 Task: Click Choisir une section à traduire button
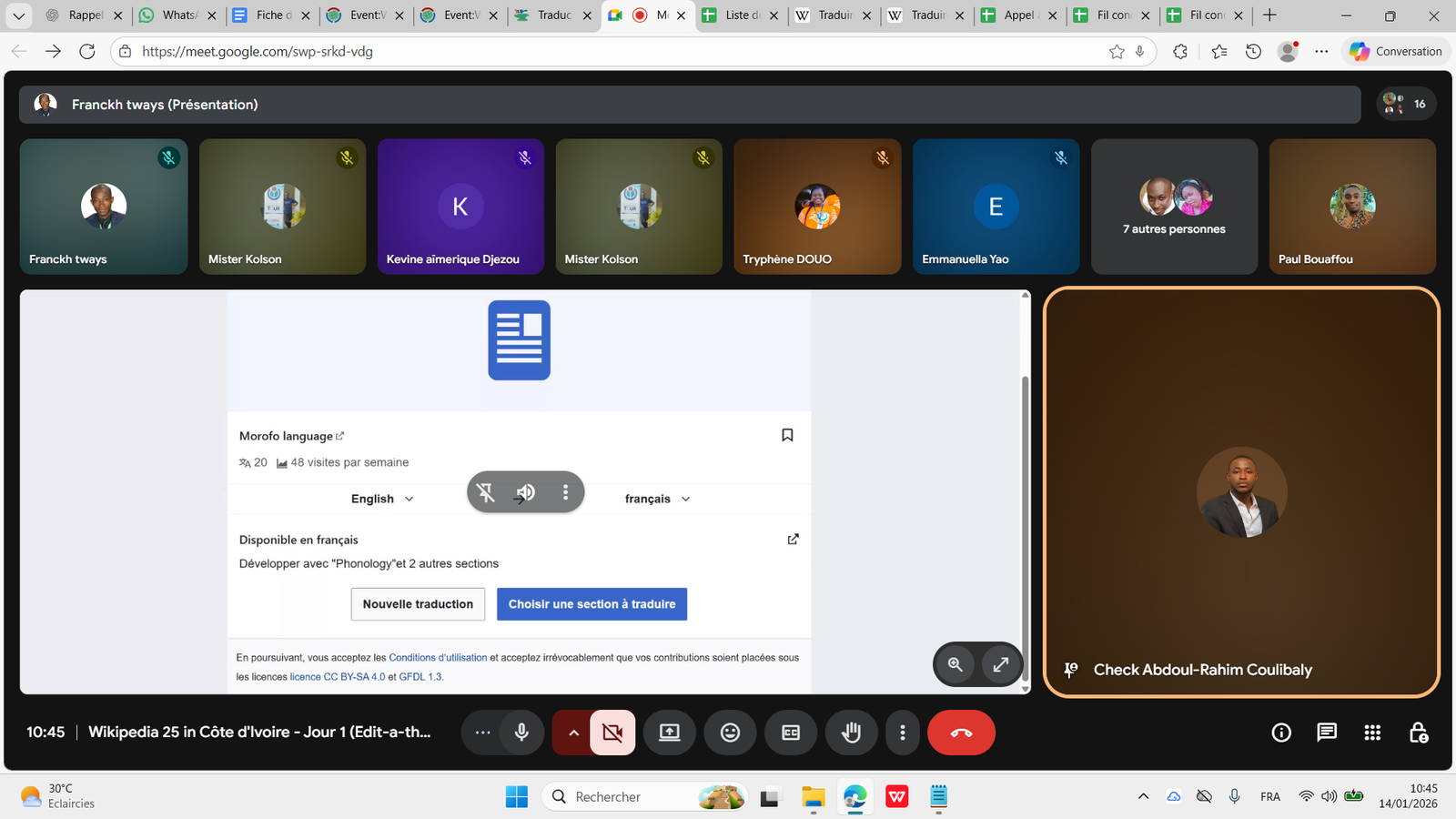(591, 604)
